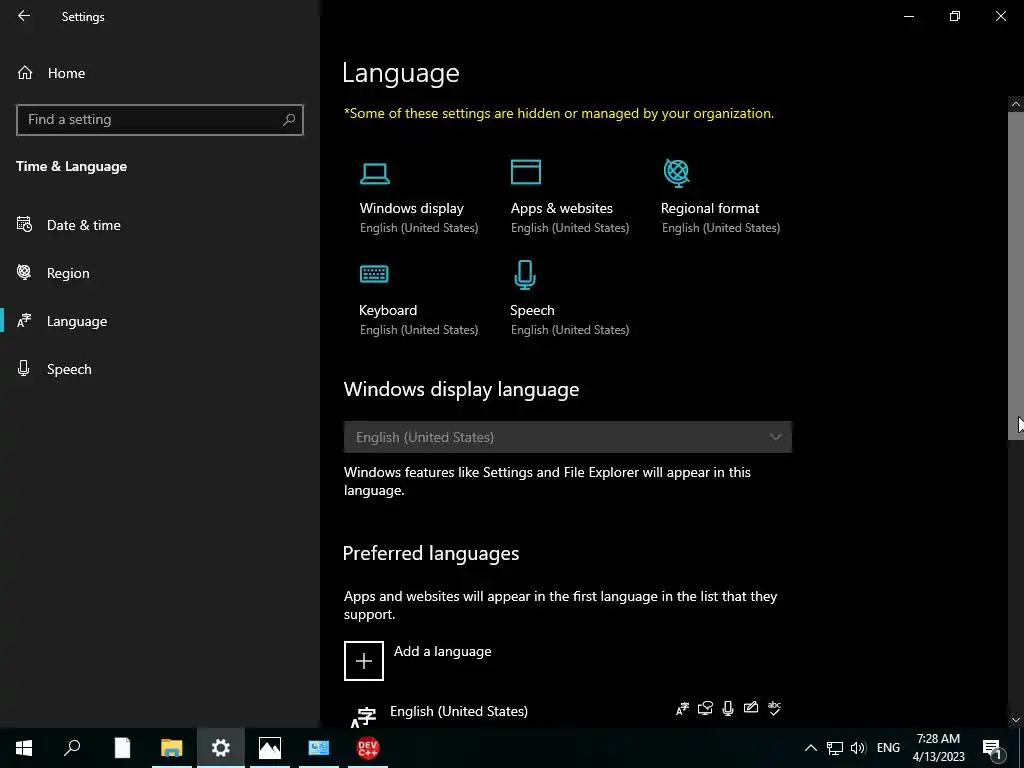
Task: Click the Apps & websites window icon
Action: (x=526, y=172)
